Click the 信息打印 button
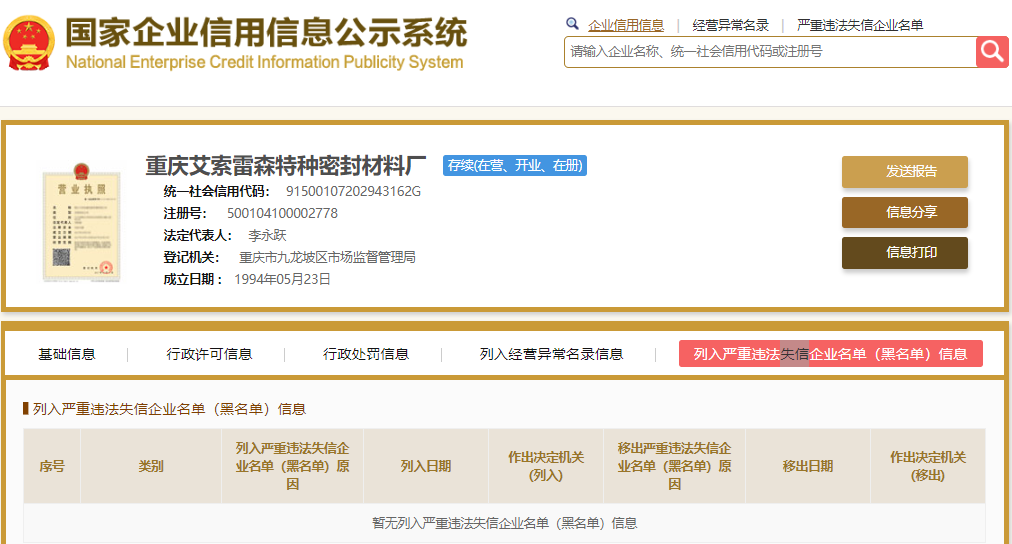1012x544 pixels. 905,252
